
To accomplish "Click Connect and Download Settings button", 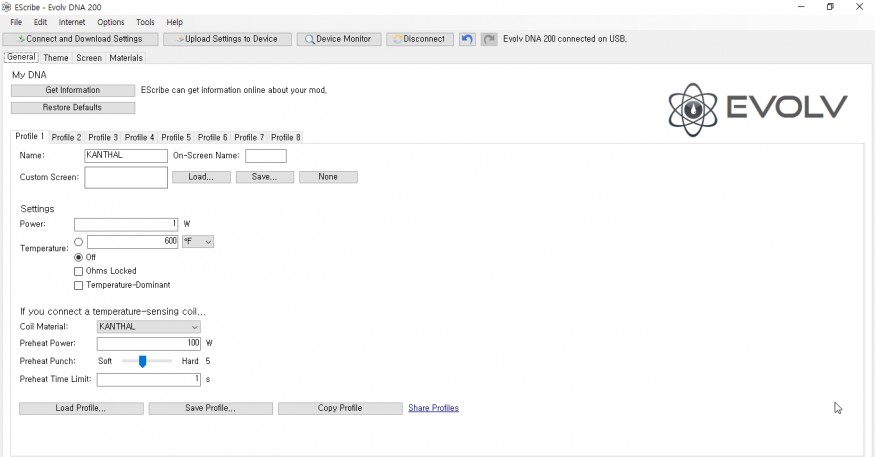I will [x=80, y=39].
